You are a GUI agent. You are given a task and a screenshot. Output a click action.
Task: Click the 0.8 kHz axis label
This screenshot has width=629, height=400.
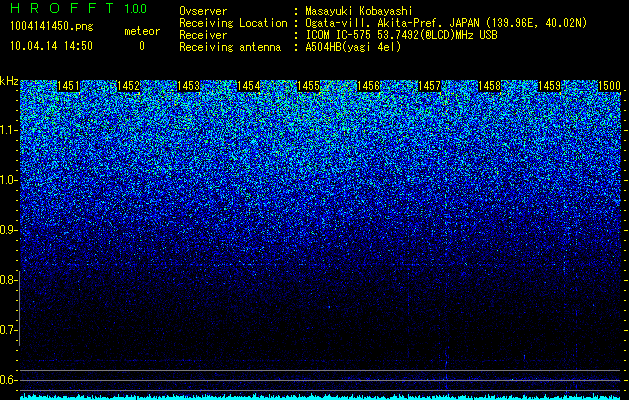point(8,280)
